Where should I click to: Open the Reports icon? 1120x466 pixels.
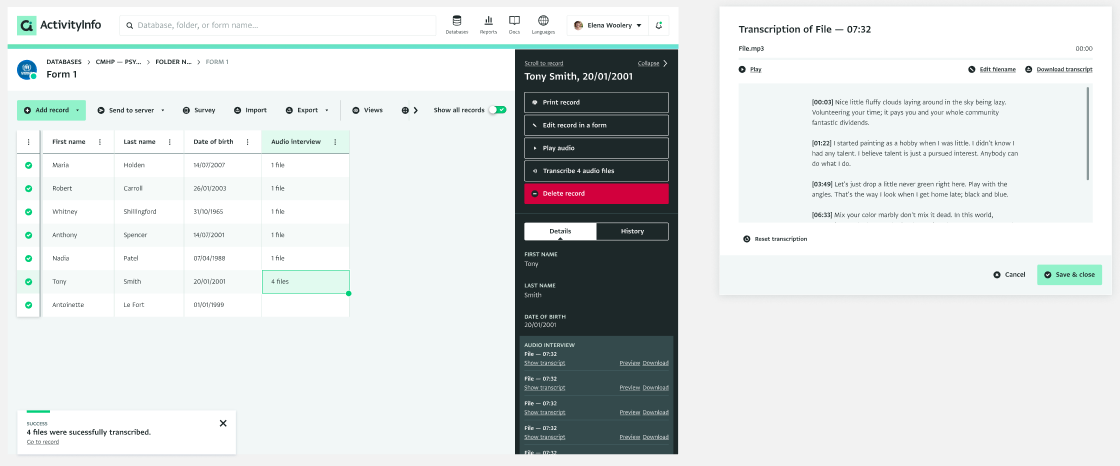[488, 24]
